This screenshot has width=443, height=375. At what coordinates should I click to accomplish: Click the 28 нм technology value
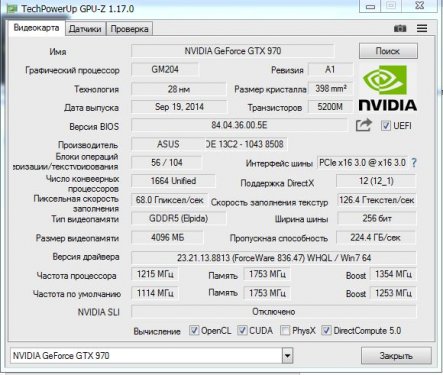(x=179, y=89)
